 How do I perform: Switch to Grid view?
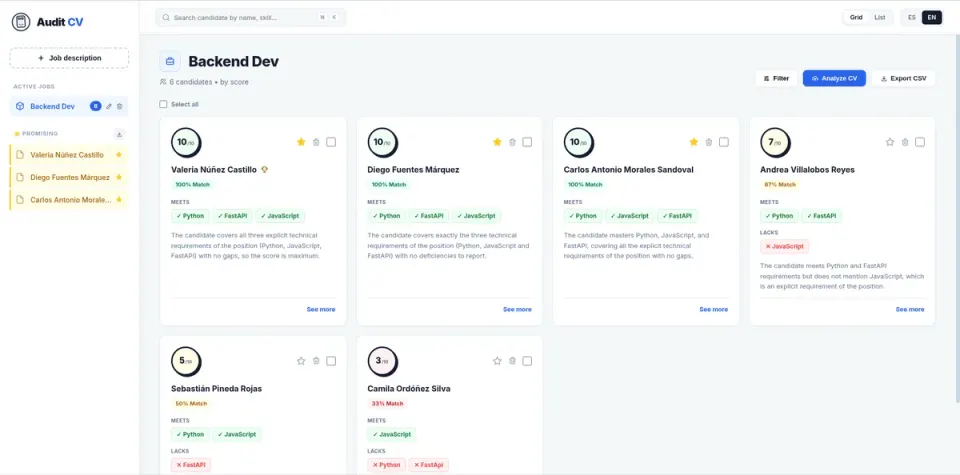point(857,18)
